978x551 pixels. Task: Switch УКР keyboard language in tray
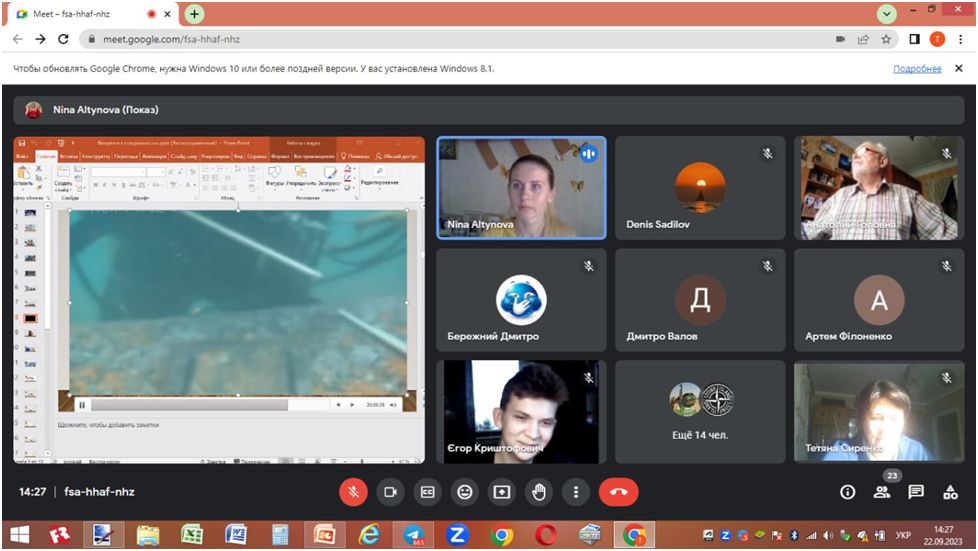point(903,535)
